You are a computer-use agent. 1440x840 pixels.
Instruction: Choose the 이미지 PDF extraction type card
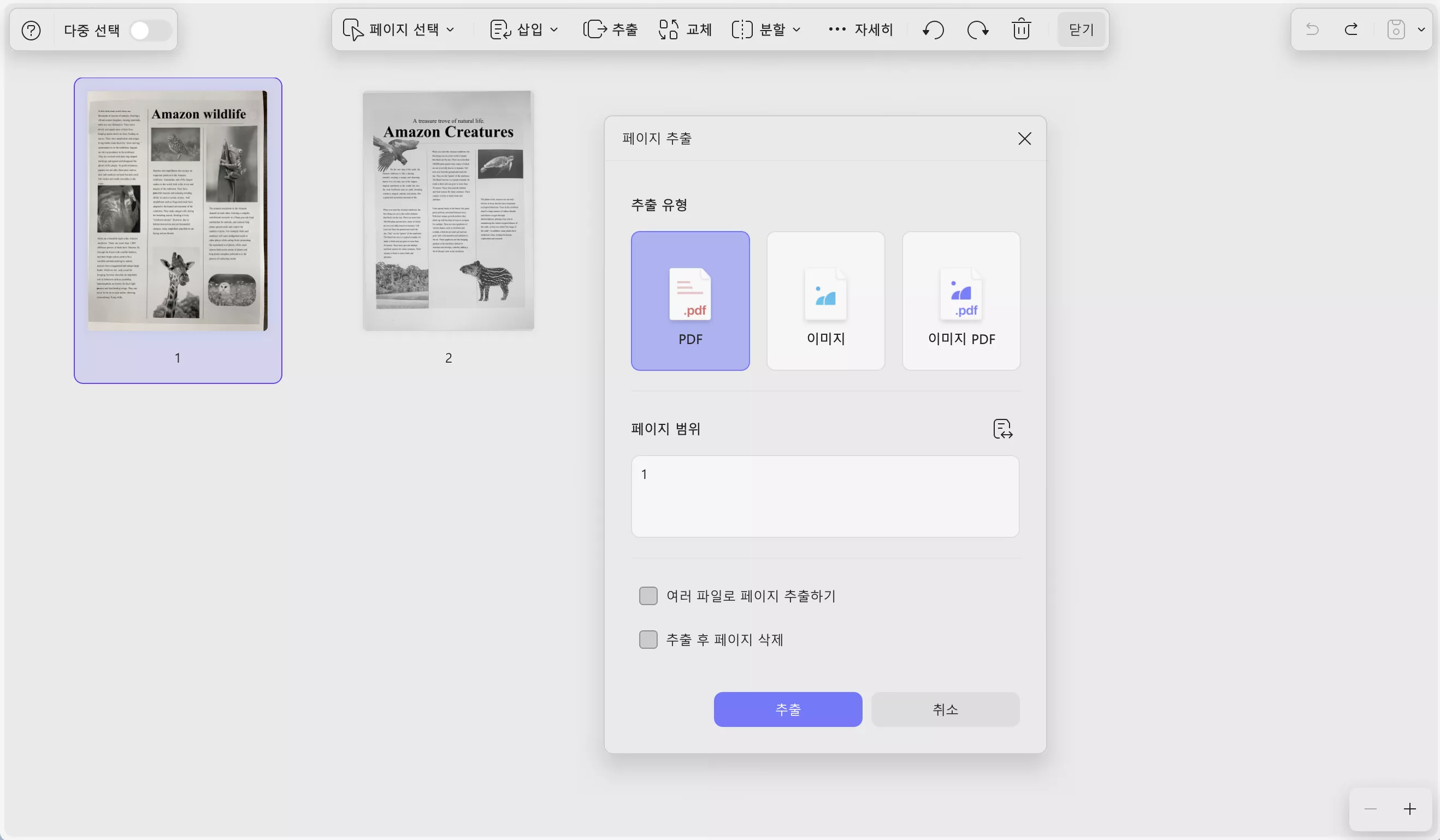click(960, 301)
